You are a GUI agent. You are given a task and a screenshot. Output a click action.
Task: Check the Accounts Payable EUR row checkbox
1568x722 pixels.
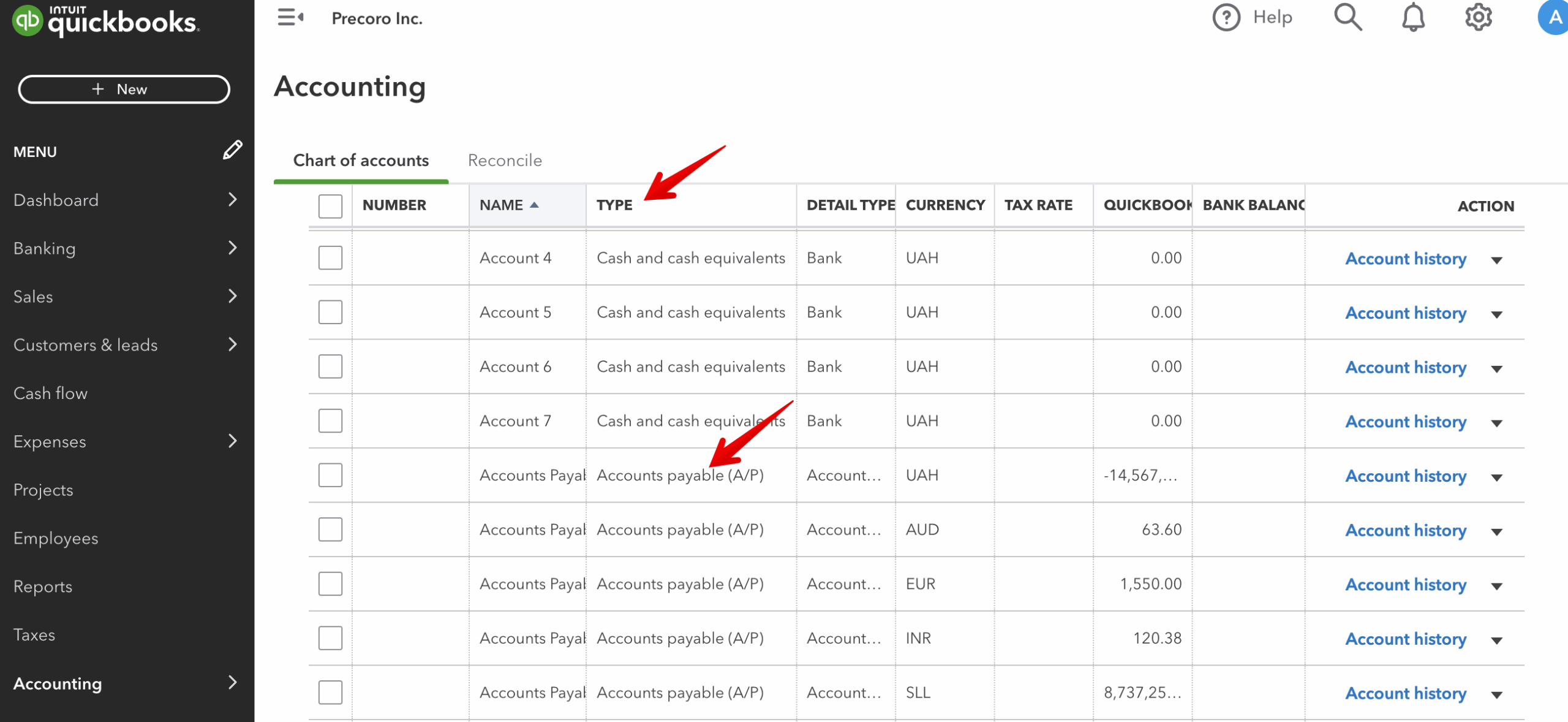[330, 584]
